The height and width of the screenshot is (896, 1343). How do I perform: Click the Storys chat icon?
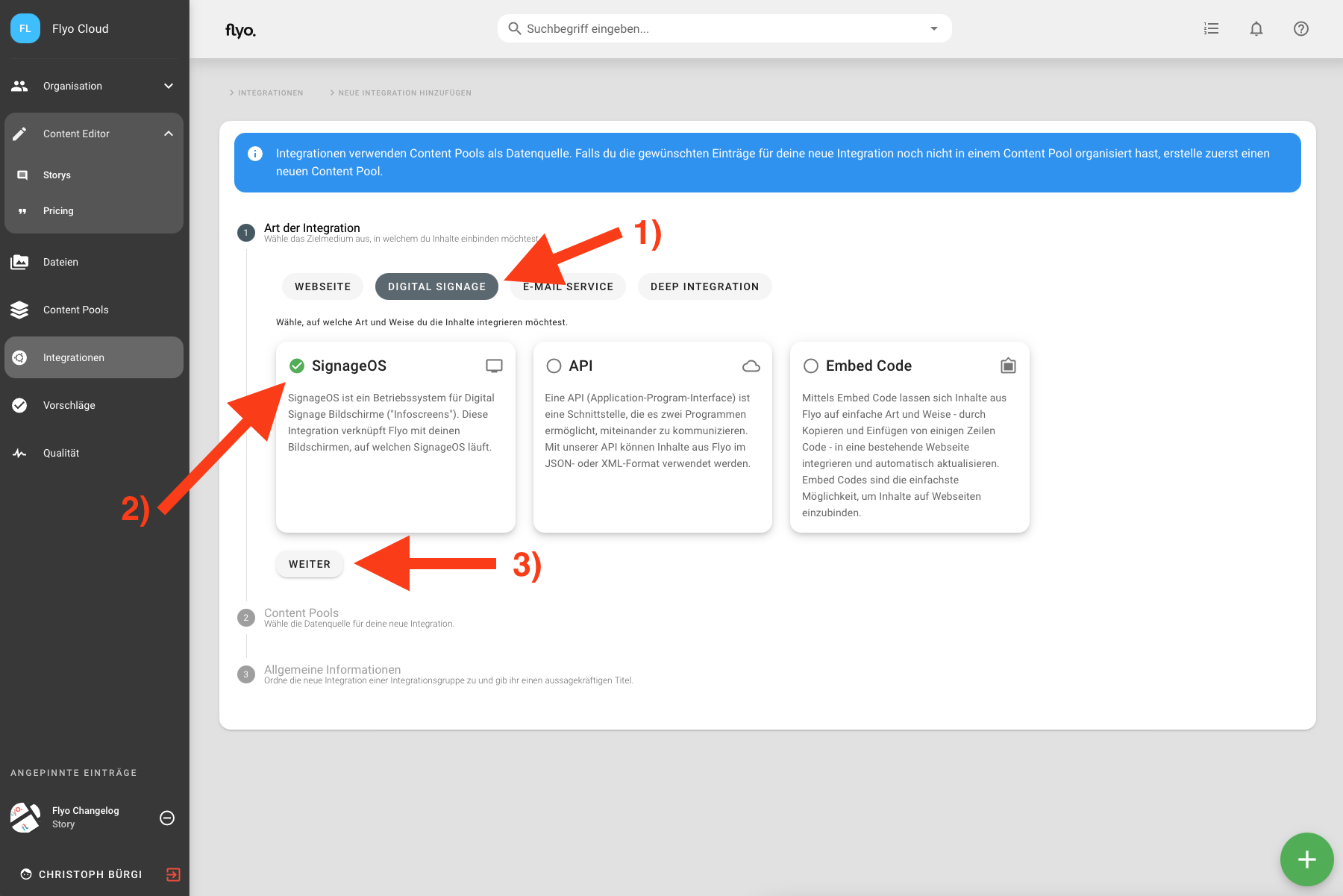point(22,175)
